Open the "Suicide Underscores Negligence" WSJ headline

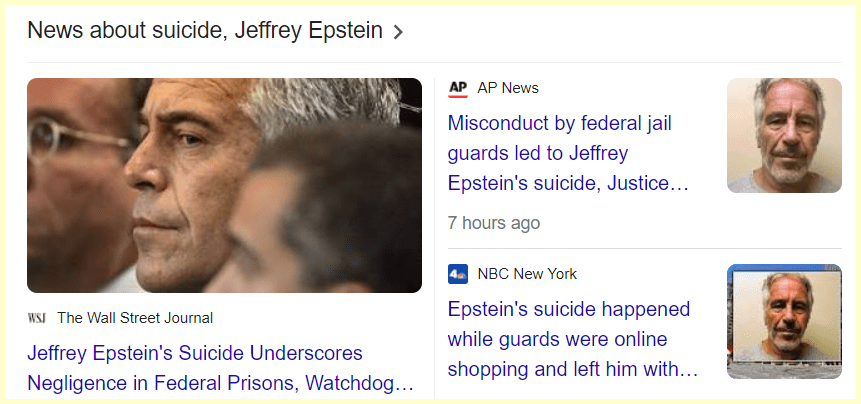pos(195,353)
